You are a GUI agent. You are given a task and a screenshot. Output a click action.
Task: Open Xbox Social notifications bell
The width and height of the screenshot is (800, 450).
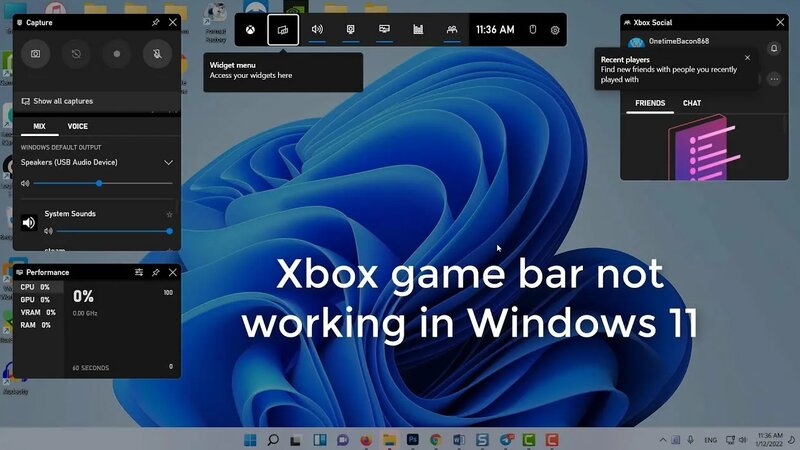774,48
